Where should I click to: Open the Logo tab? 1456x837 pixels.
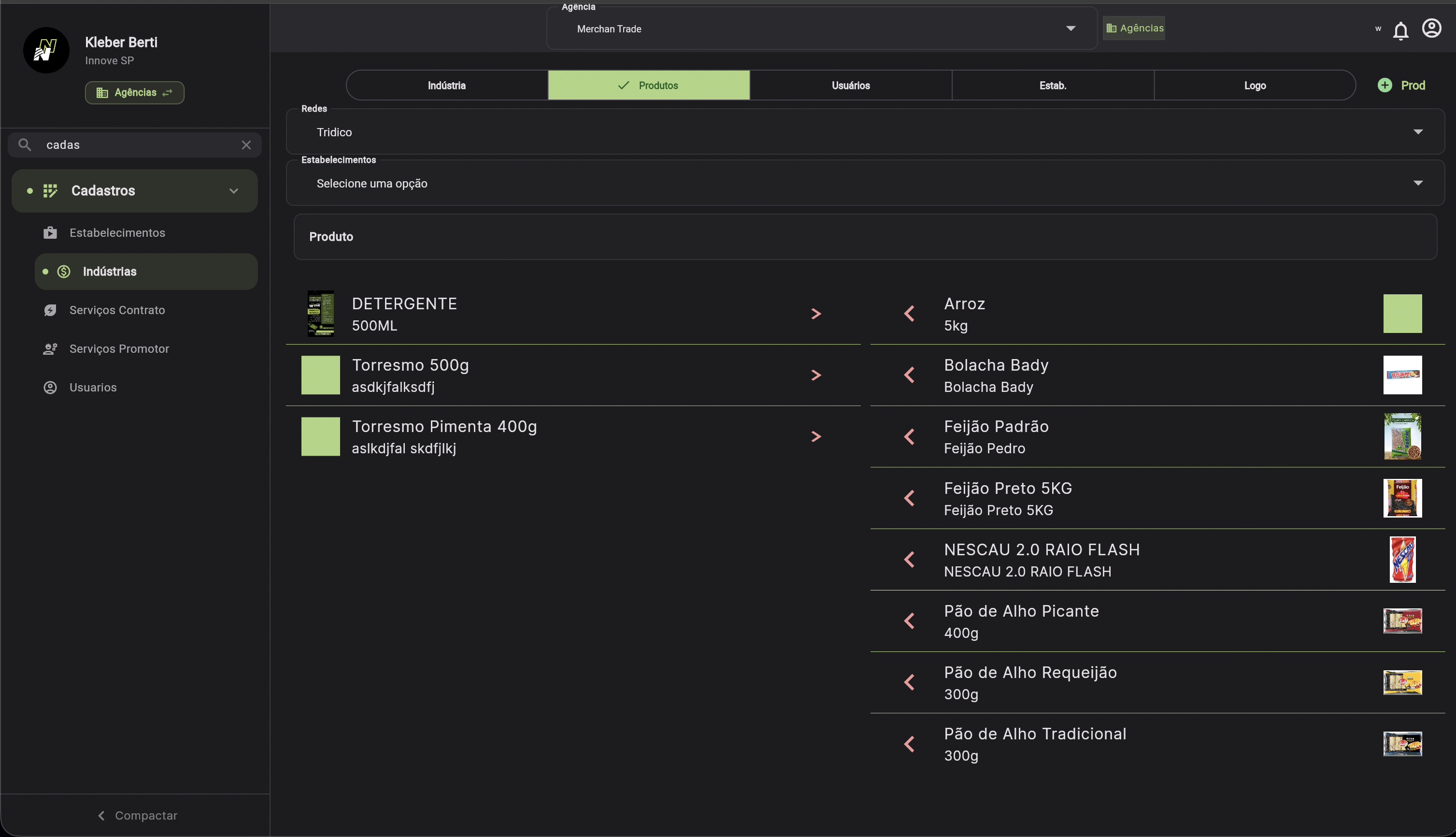click(x=1255, y=86)
